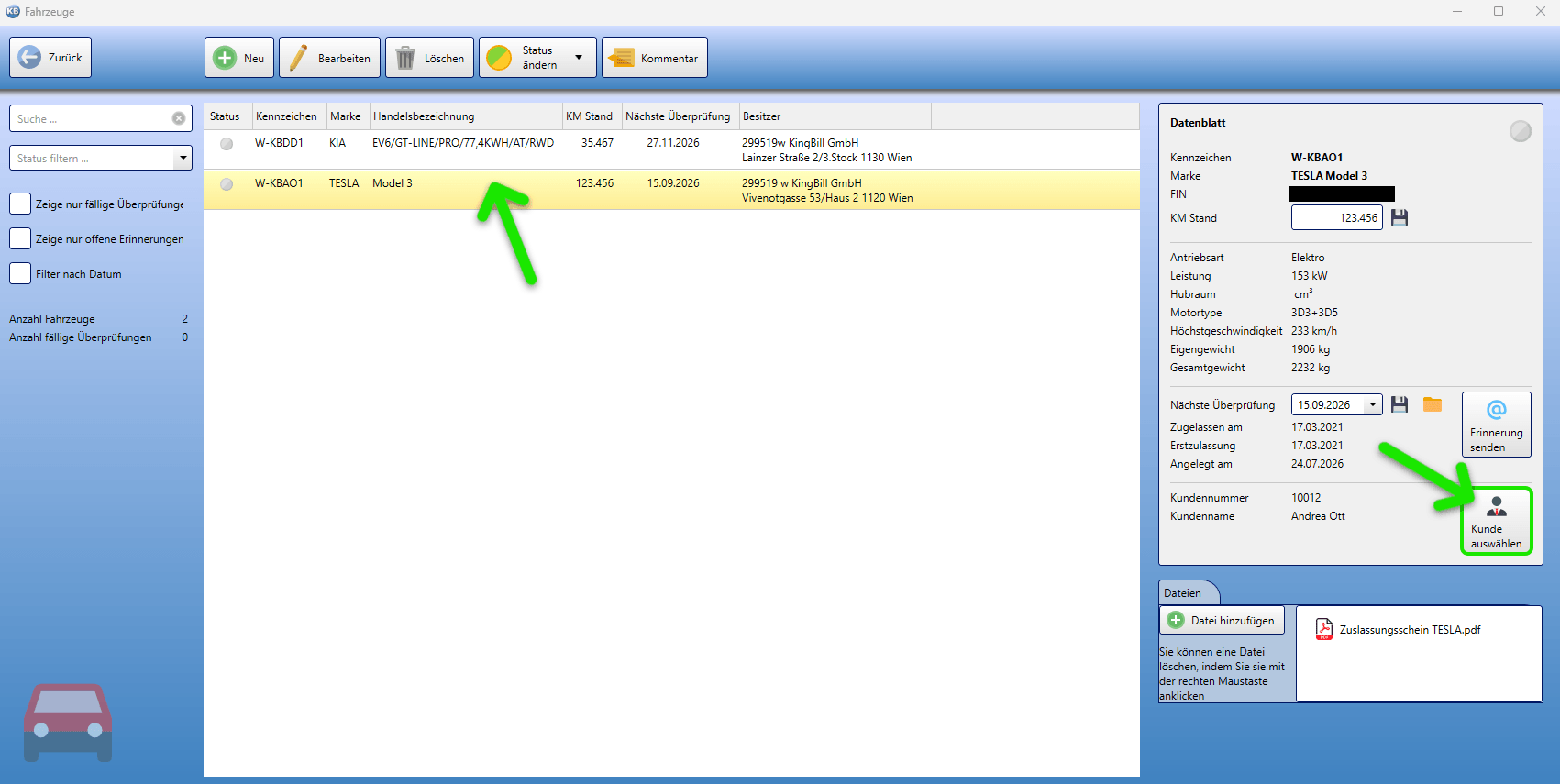Open Zulassungsschein TESLA.pdf file

coord(1399,629)
